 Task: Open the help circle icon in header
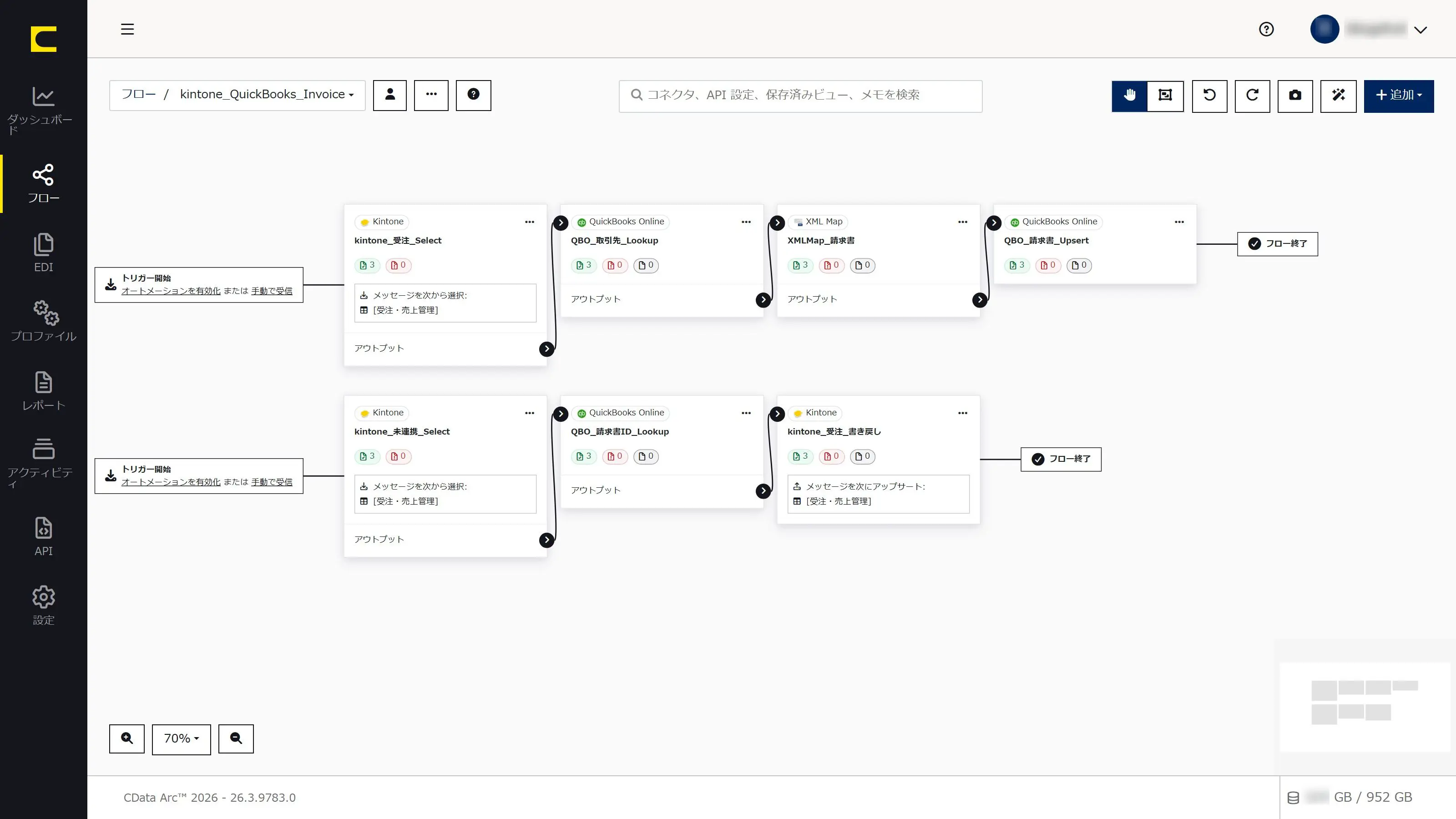(1266, 29)
